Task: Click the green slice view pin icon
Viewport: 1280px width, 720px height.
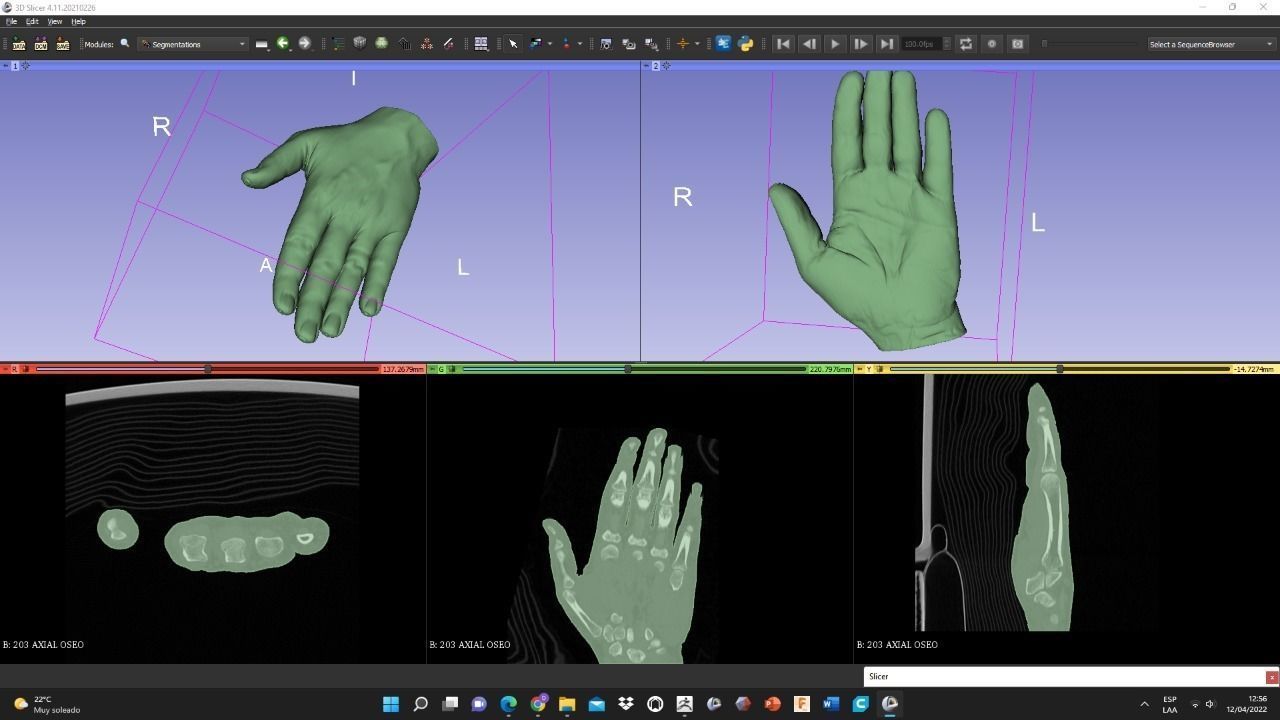Action: click(x=432, y=369)
